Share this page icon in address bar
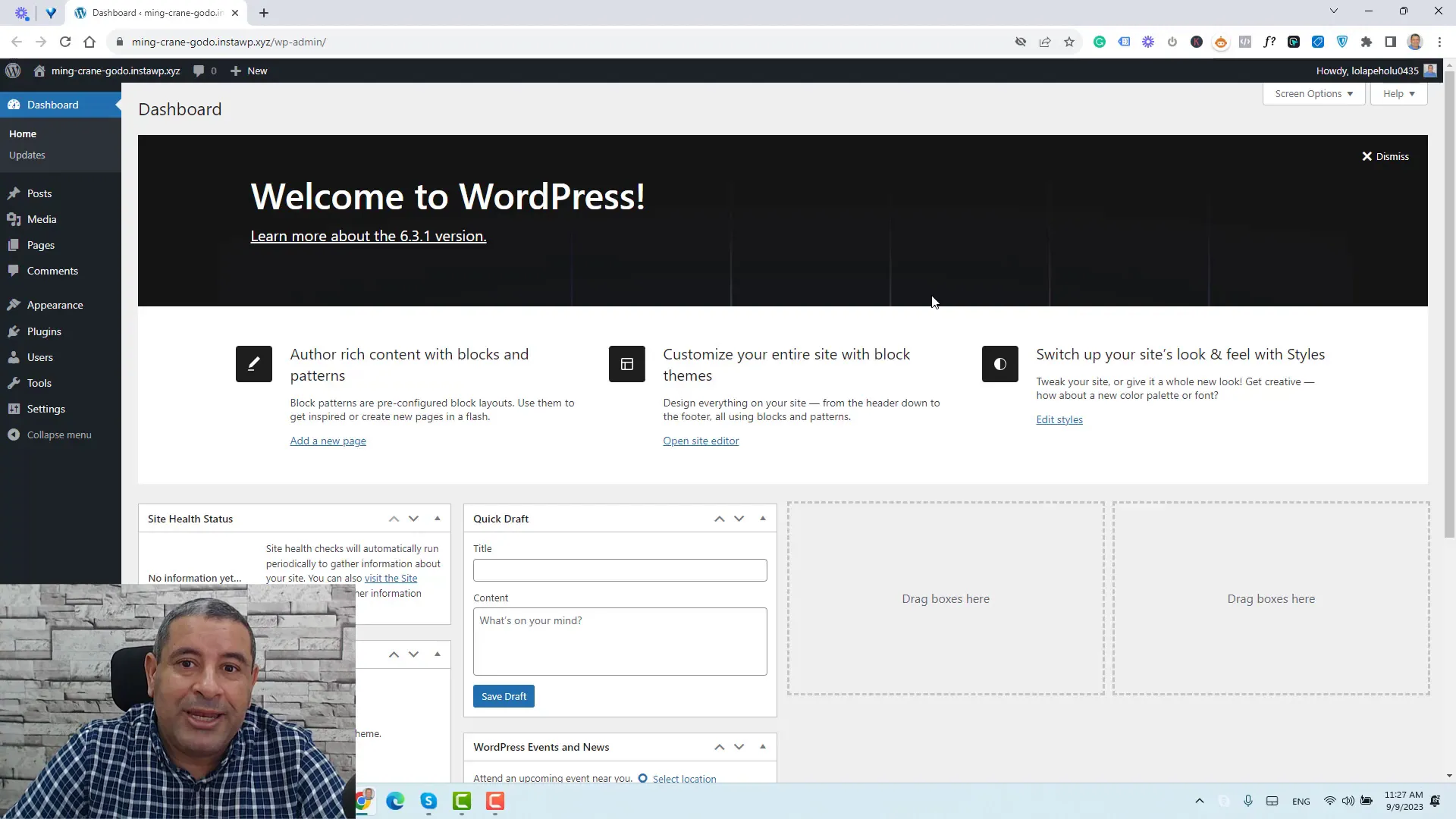The image size is (1456, 819). 1045,42
